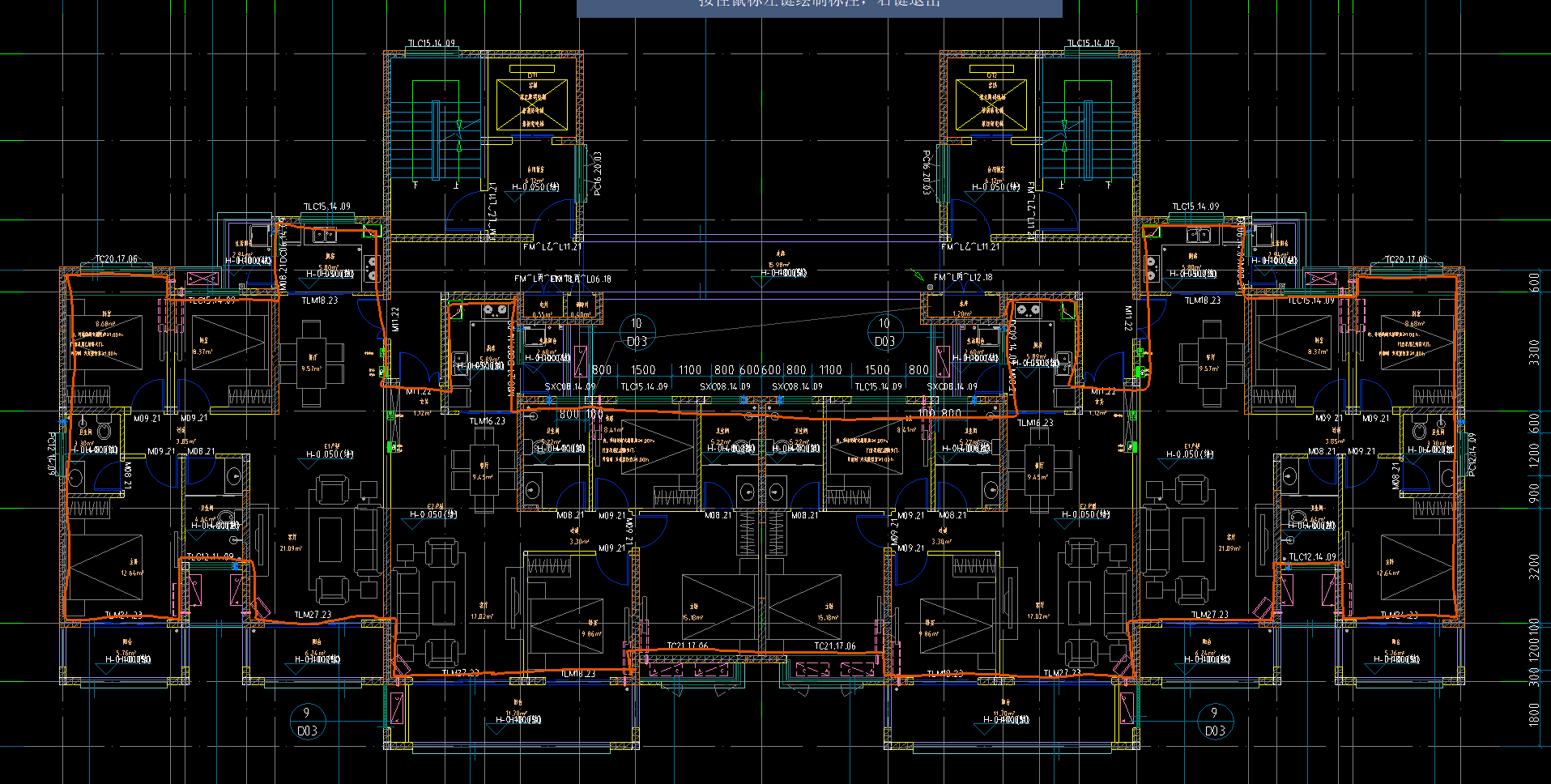Click the 0.40m² shaft area label
The width and height of the screenshot is (1551, 784).
tap(581, 315)
